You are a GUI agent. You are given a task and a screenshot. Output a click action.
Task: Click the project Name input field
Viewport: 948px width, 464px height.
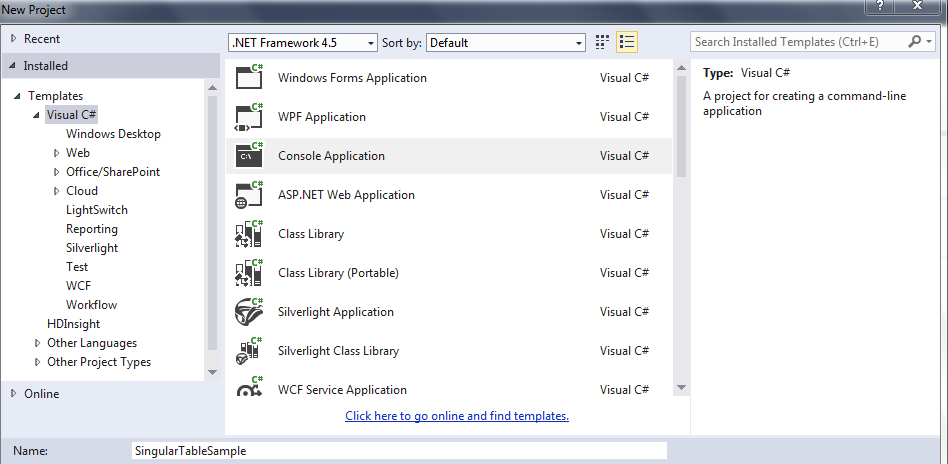click(x=399, y=451)
